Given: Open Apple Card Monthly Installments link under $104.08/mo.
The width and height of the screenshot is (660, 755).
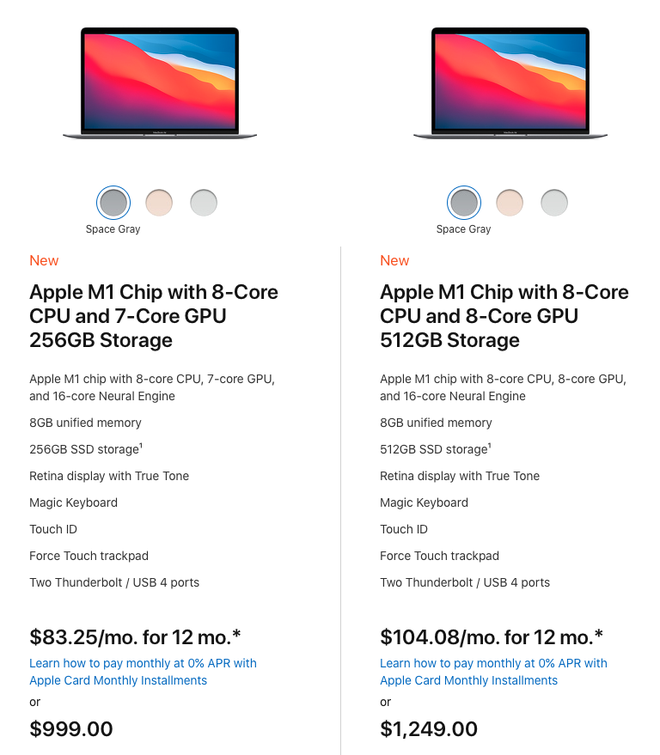Looking at the screenshot, I should [x=493, y=672].
